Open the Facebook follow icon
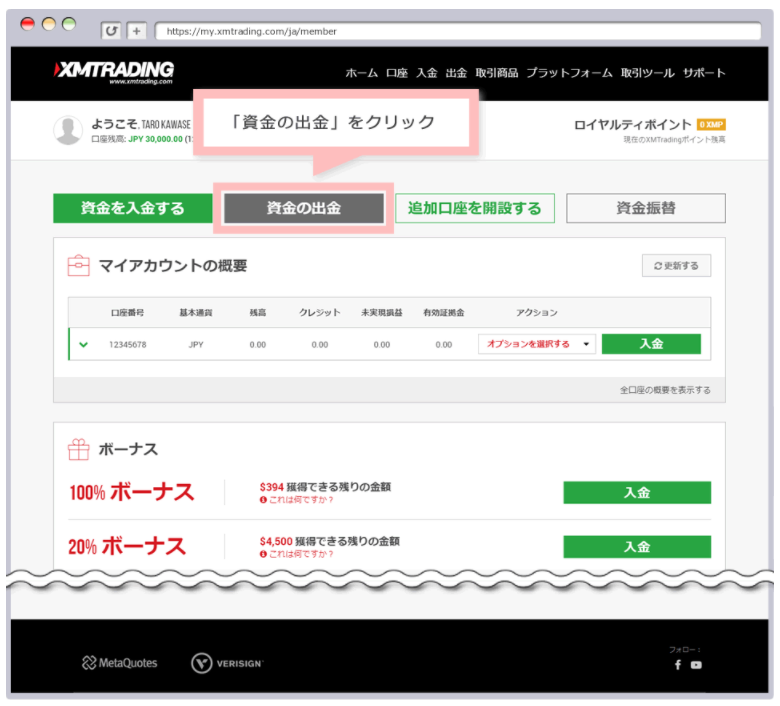The height and width of the screenshot is (706, 780). click(677, 664)
